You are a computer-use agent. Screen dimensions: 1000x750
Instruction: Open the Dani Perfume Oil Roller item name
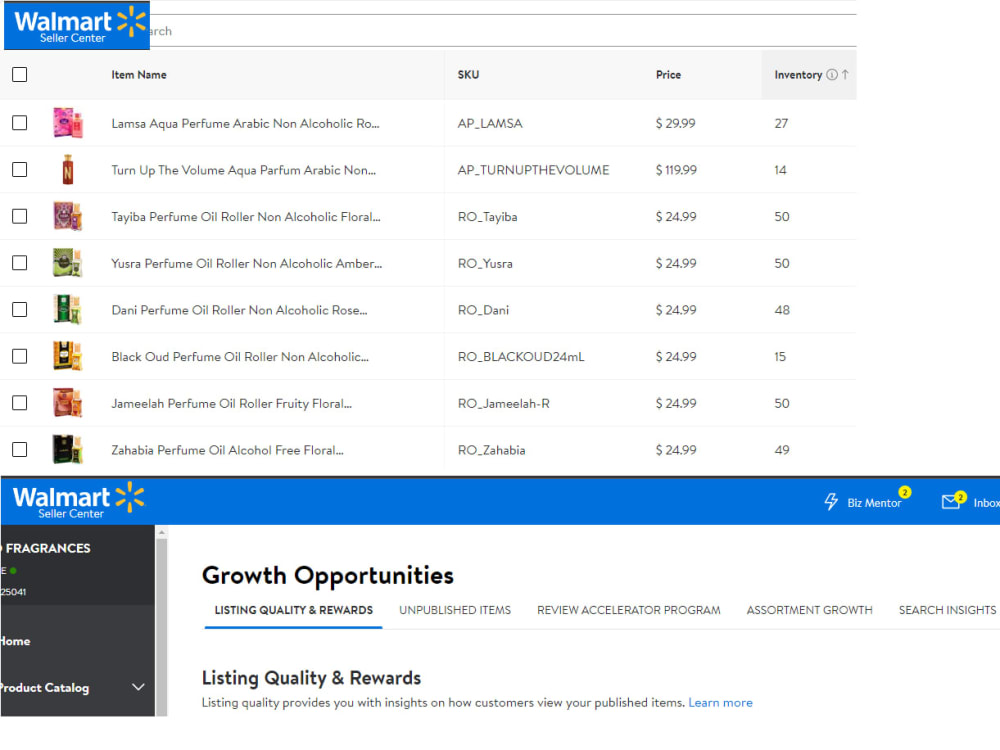pos(239,310)
